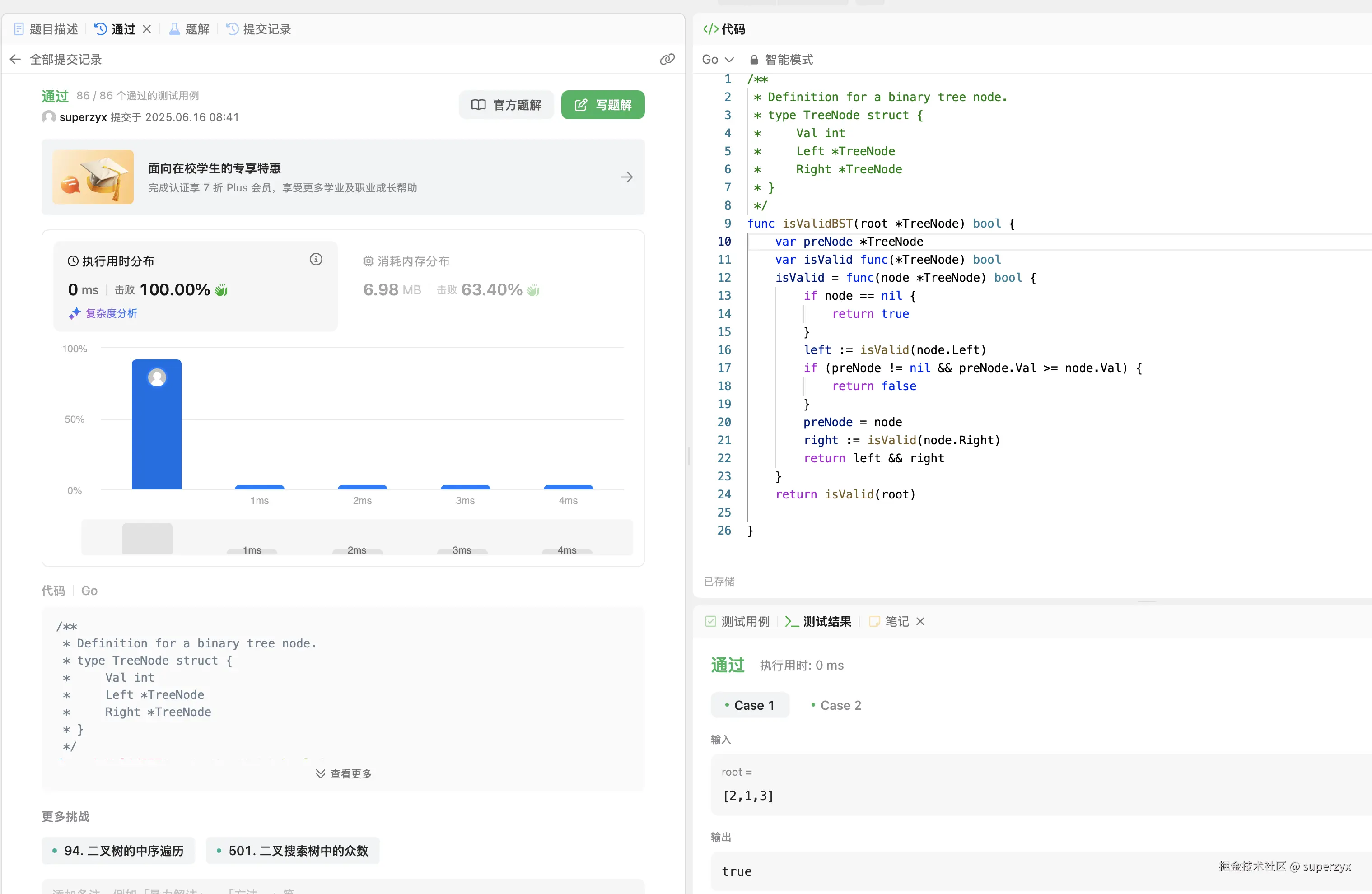Viewport: 1372px width, 894px height.
Task: Close the 笔记 tab with X
Action: 921,621
